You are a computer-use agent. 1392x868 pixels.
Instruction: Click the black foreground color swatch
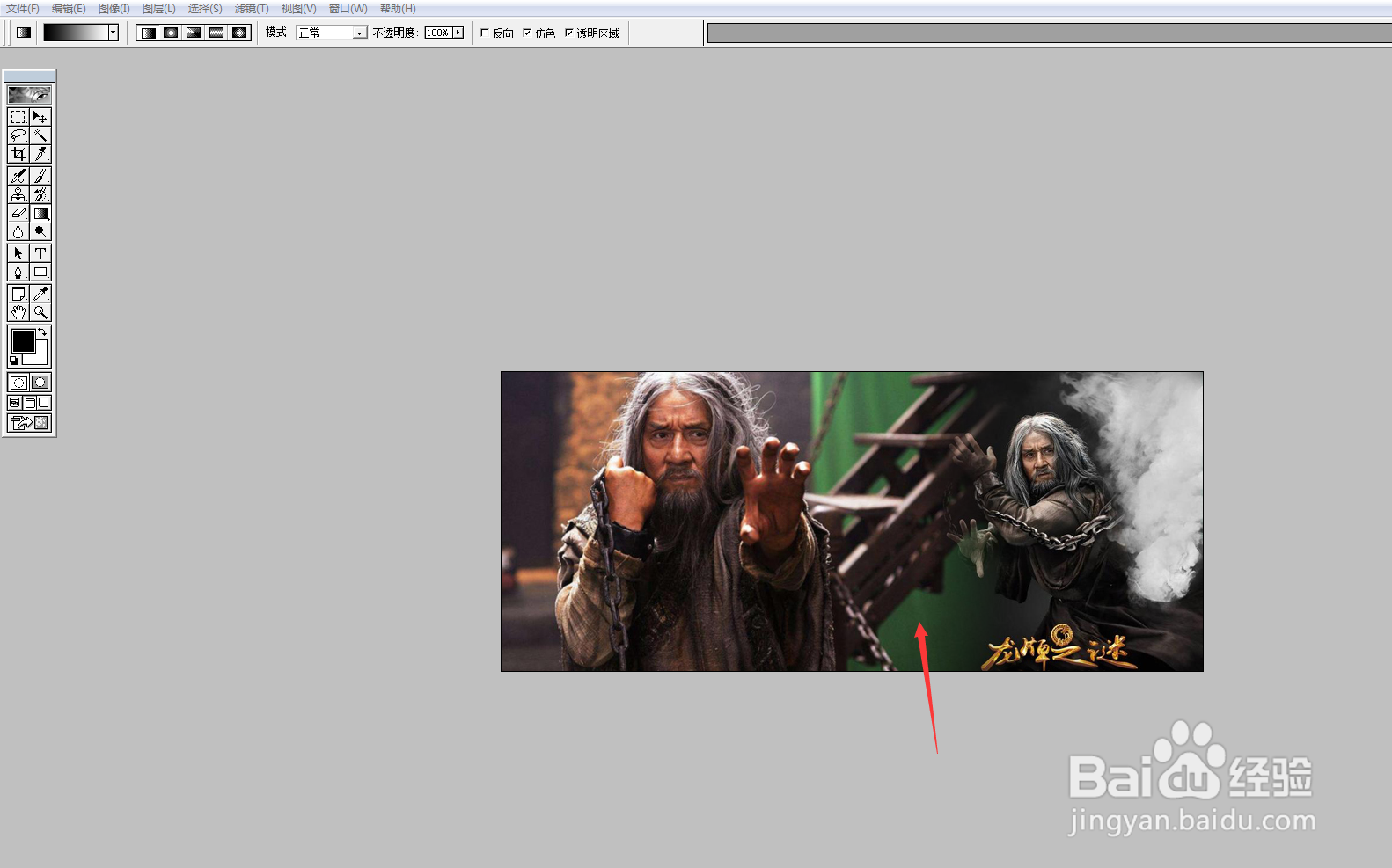tap(22, 339)
